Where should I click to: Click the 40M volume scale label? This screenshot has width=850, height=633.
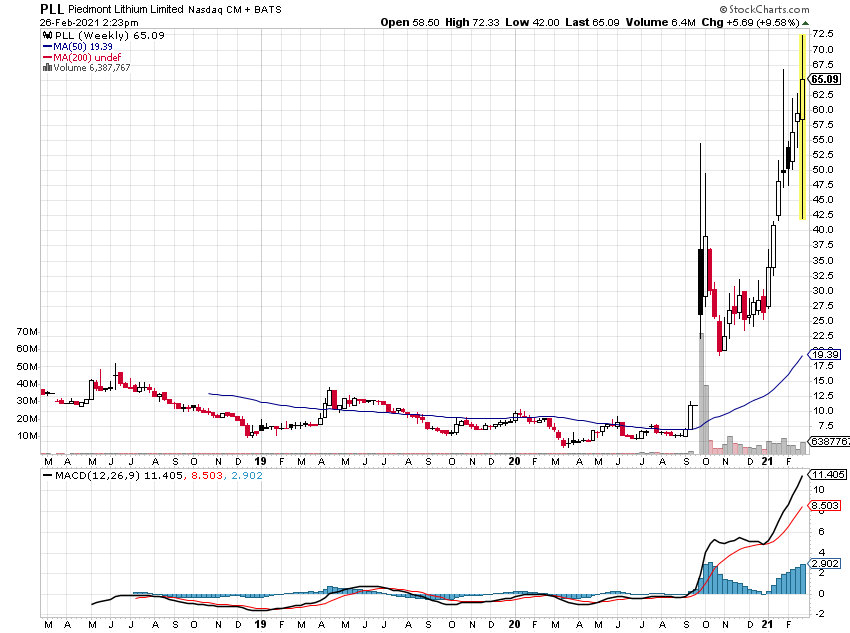(x=27, y=384)
